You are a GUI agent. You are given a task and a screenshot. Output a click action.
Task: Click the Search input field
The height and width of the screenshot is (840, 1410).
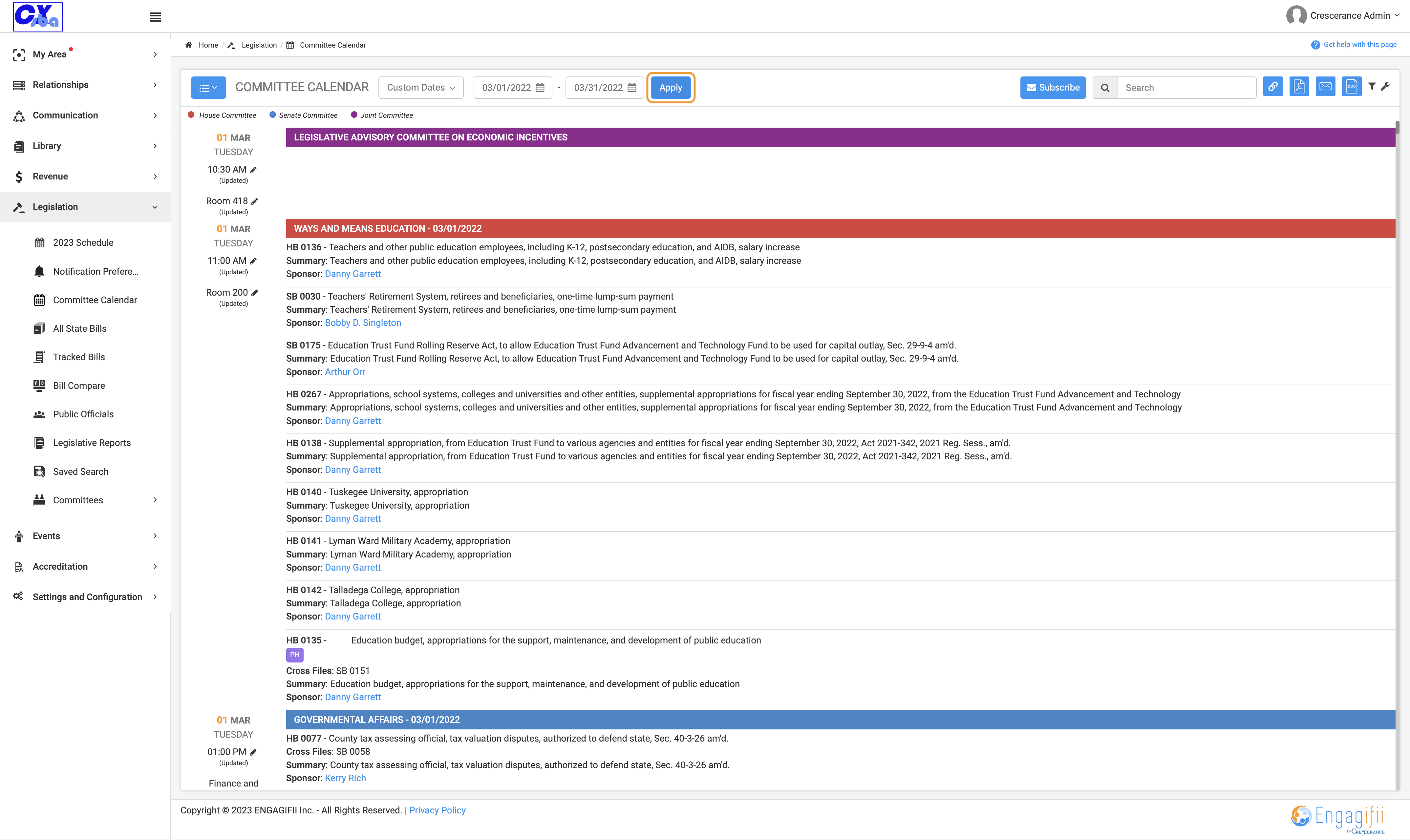[x=1187, y=88]
